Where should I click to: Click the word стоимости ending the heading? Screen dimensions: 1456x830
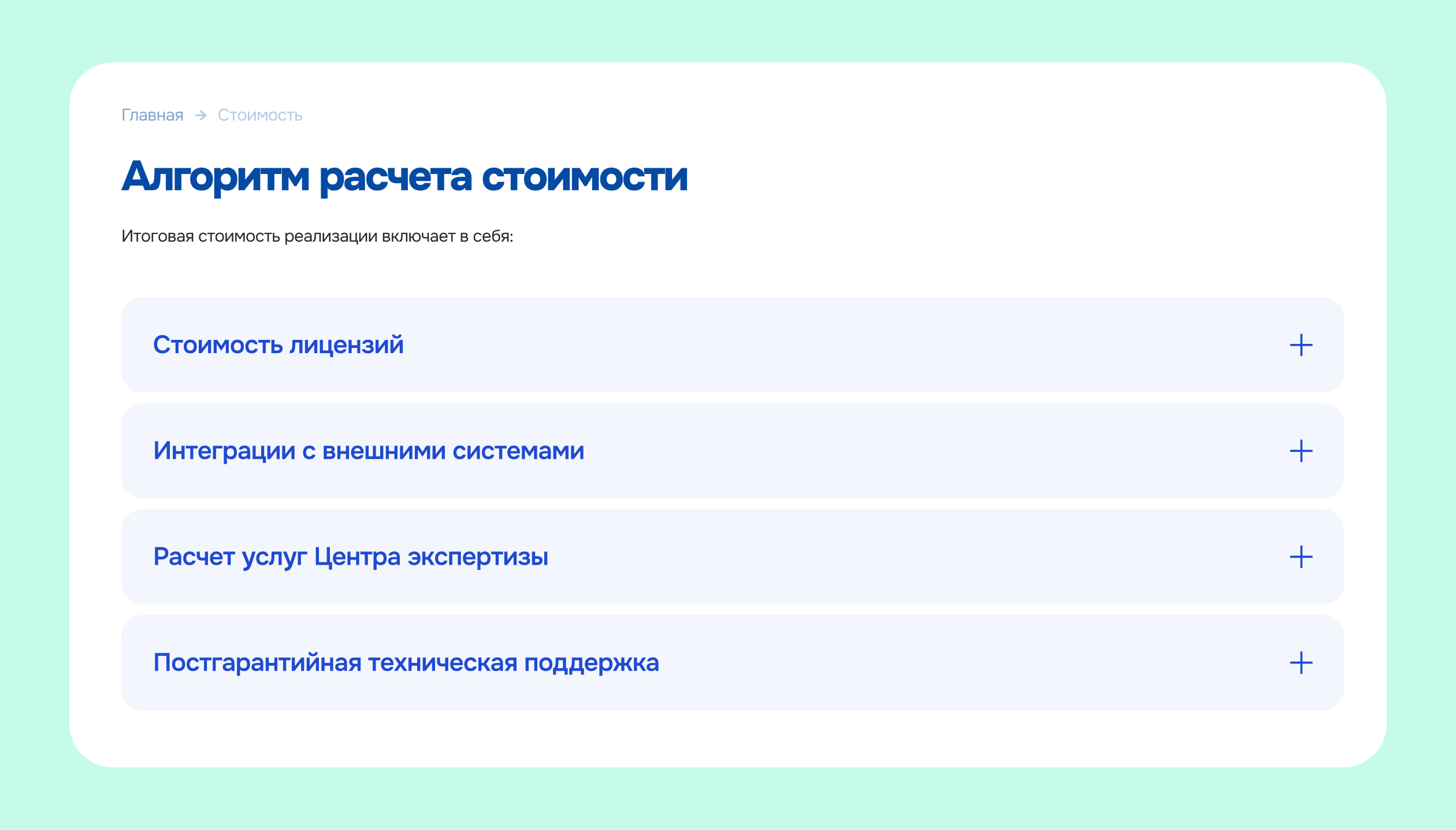584,177
